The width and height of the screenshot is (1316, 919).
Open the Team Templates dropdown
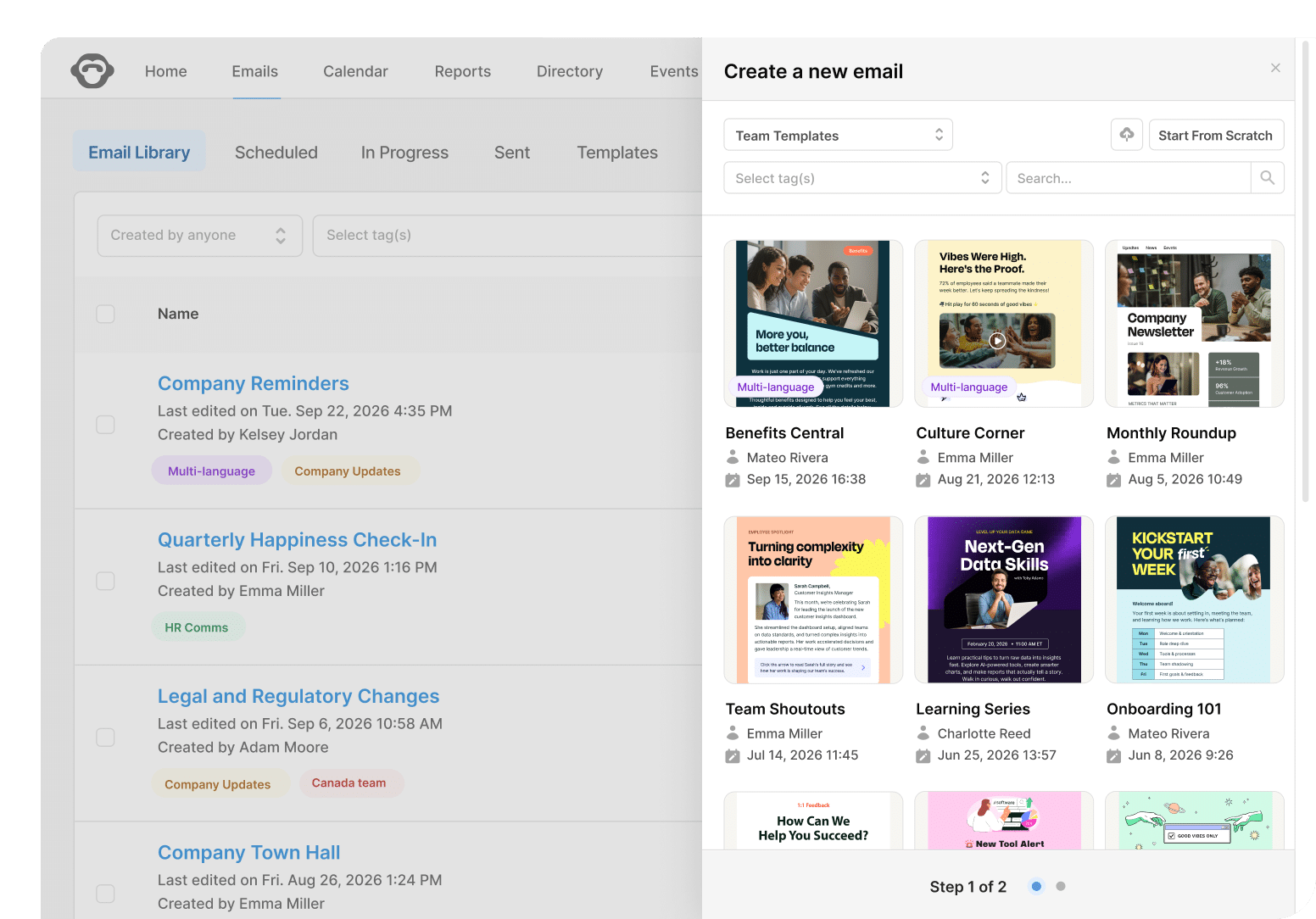click(x=838, y=135)
